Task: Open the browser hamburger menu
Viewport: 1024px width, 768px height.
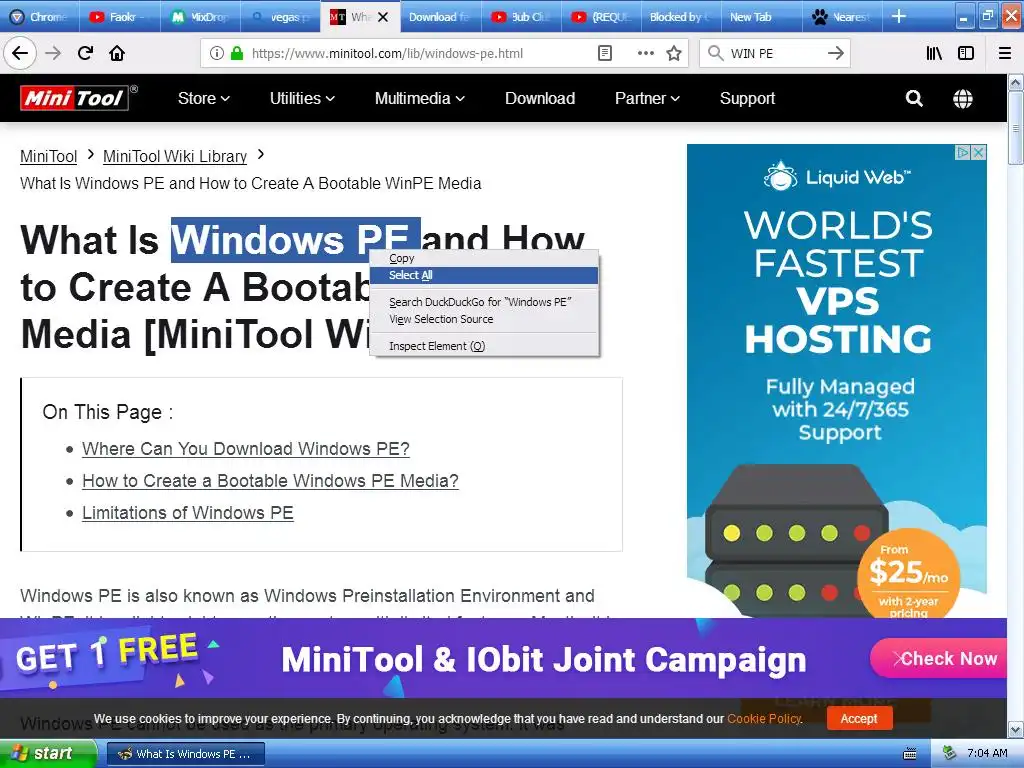Action: (x=1004, y=53)
